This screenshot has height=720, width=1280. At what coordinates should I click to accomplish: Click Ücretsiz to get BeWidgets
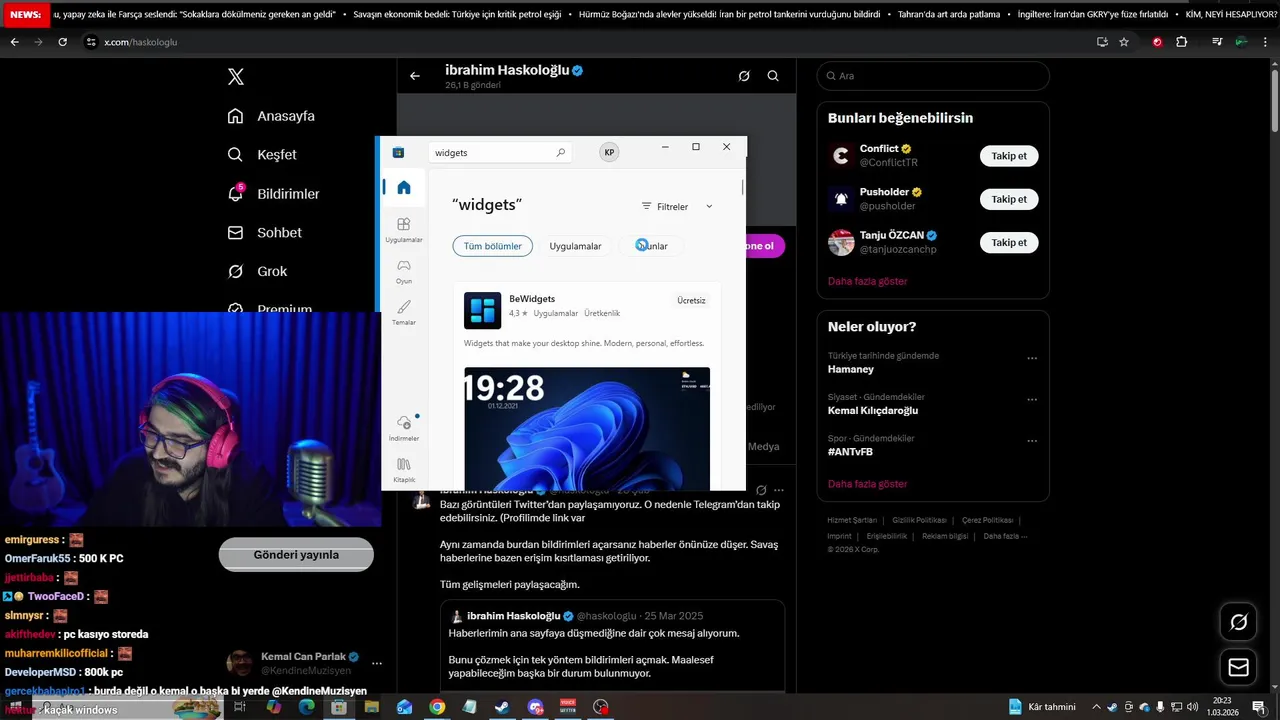coord(691,301)
